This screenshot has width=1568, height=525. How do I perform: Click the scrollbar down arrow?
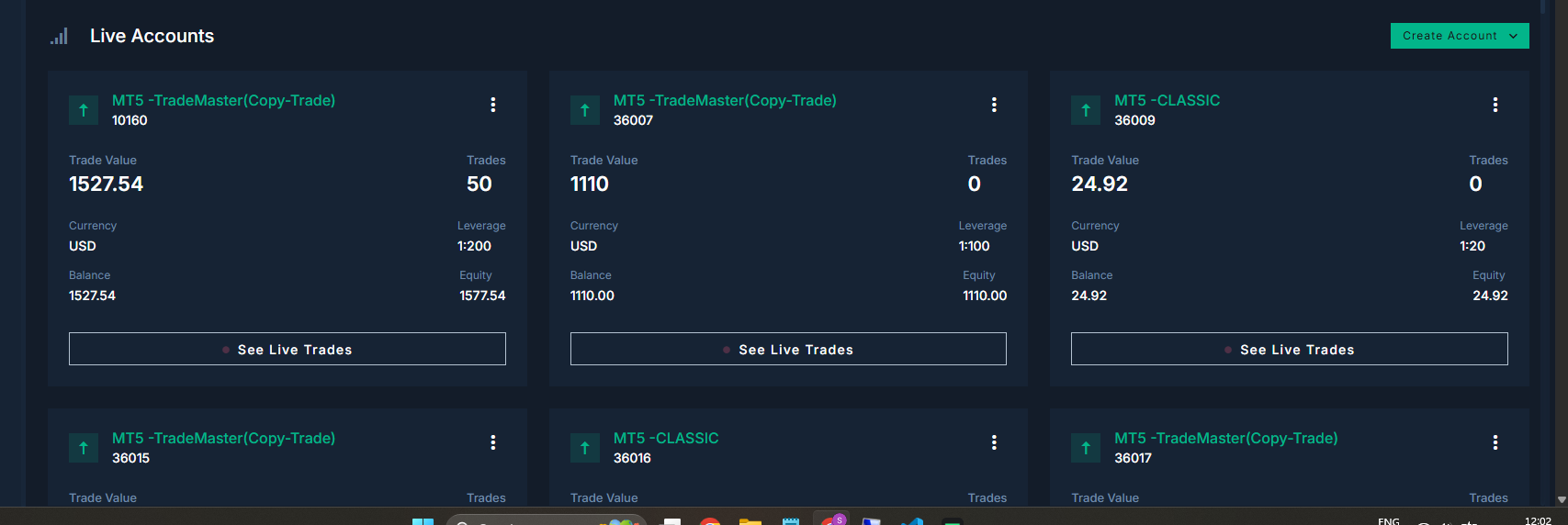tap(1562, 499)
